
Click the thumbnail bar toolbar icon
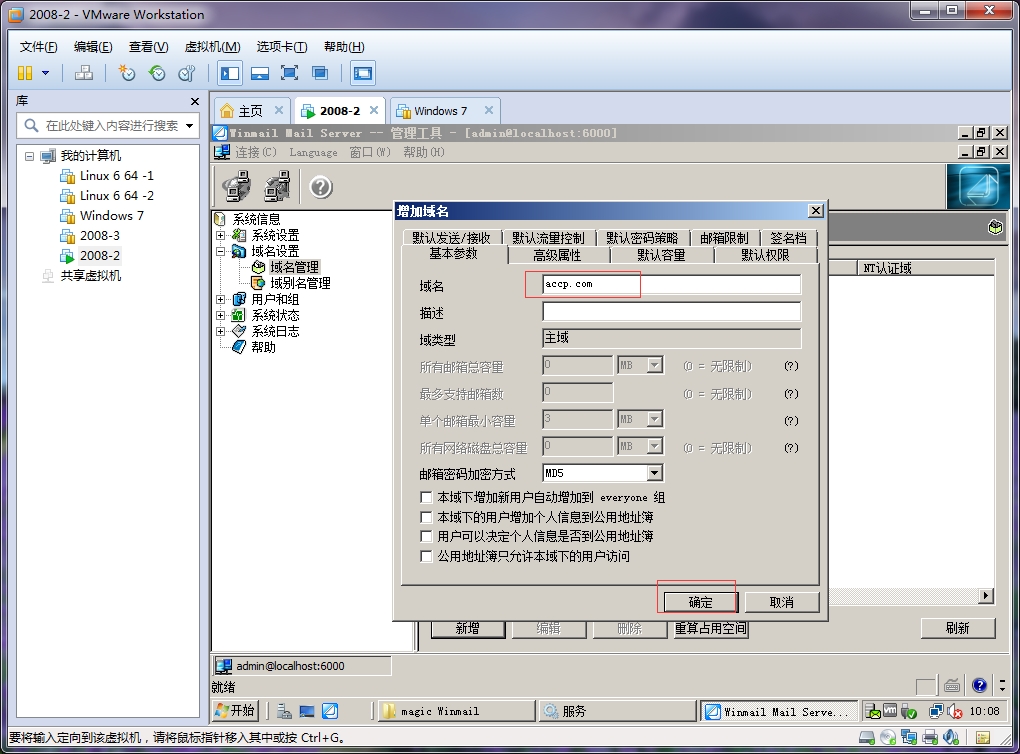260,73
